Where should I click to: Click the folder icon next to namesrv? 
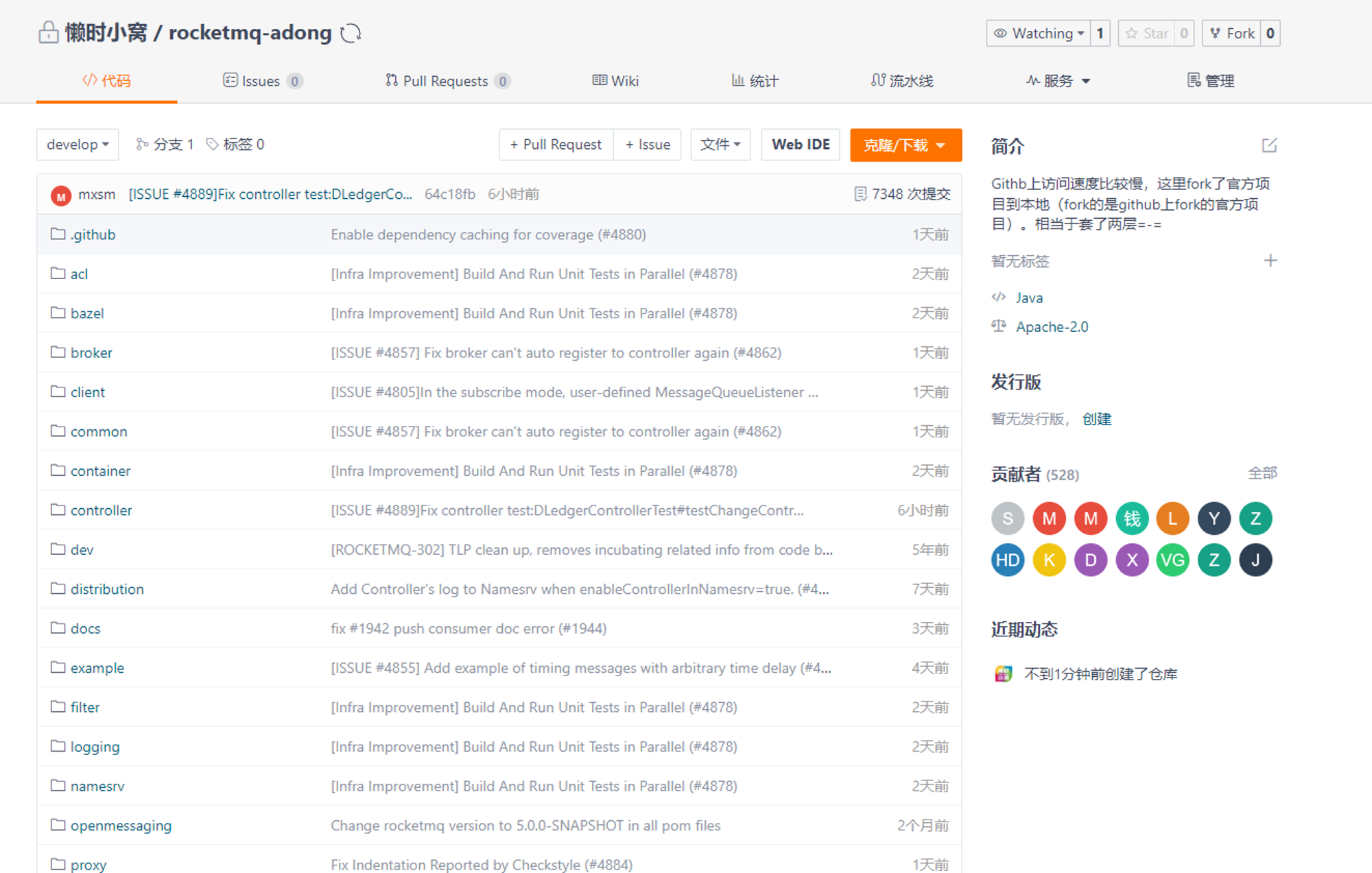(x=58, y=785)
